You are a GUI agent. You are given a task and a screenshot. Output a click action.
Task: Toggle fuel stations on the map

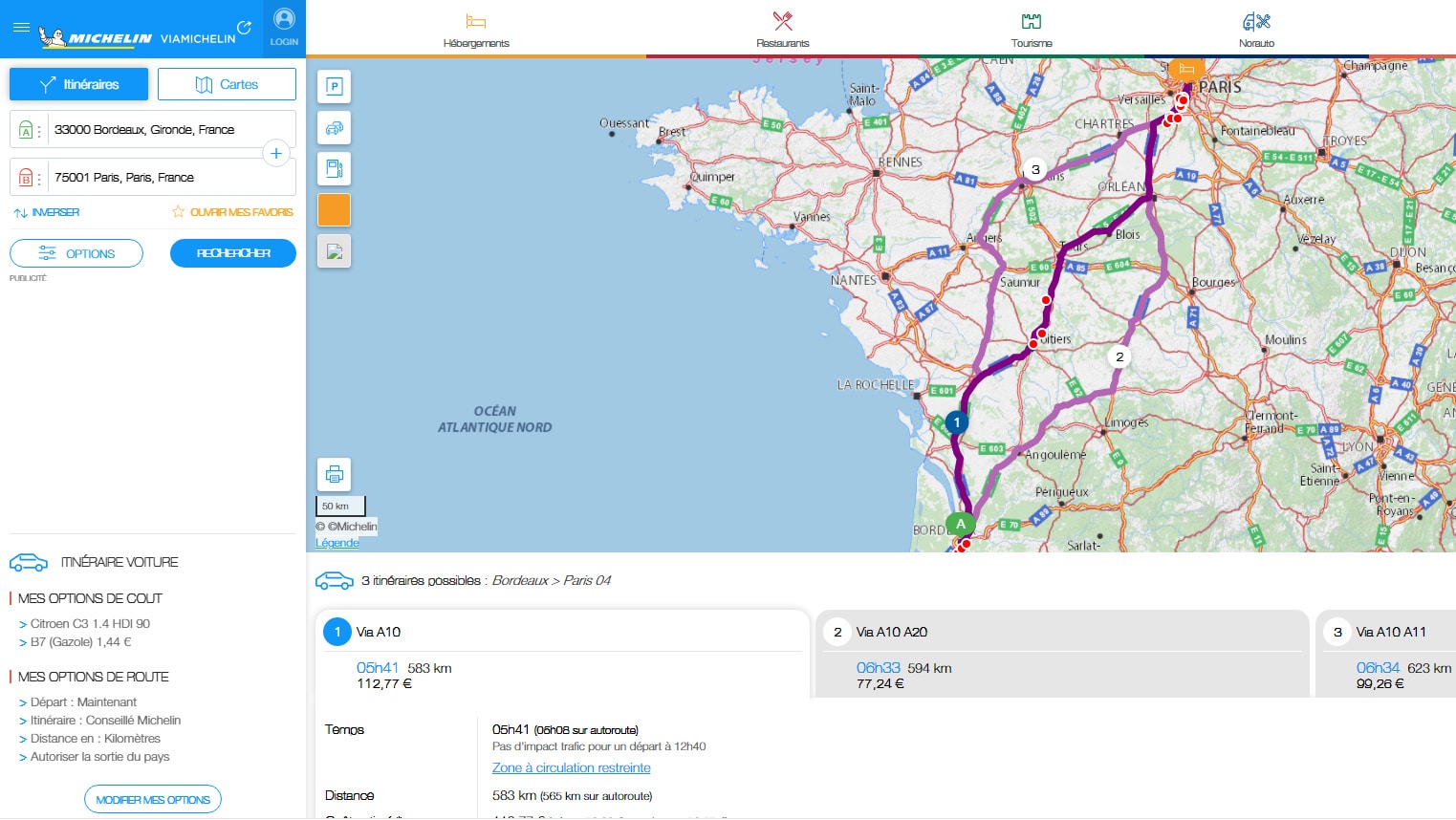point(334,168)
